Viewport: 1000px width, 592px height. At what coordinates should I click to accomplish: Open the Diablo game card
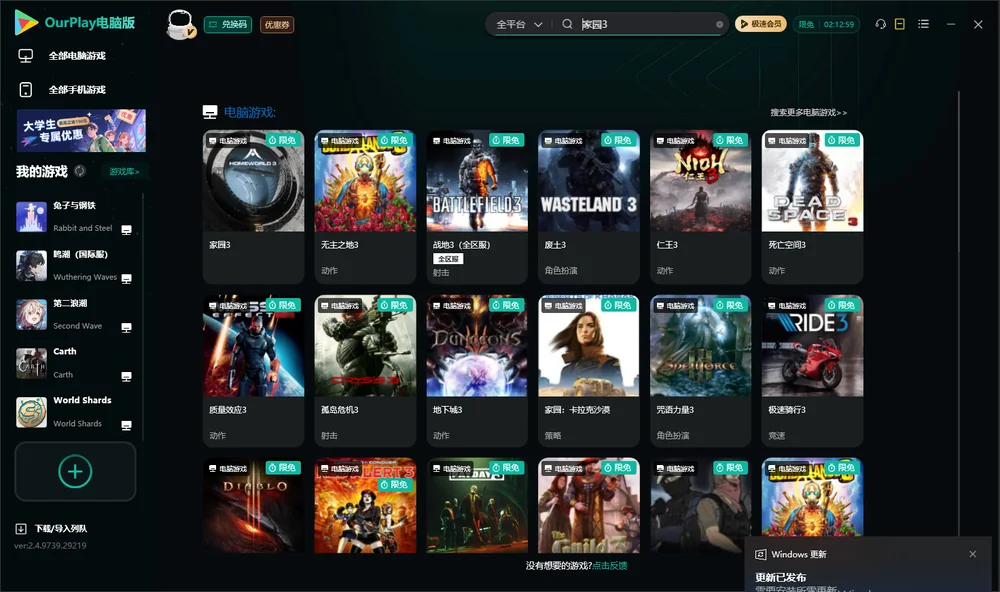tap(253, 505)
